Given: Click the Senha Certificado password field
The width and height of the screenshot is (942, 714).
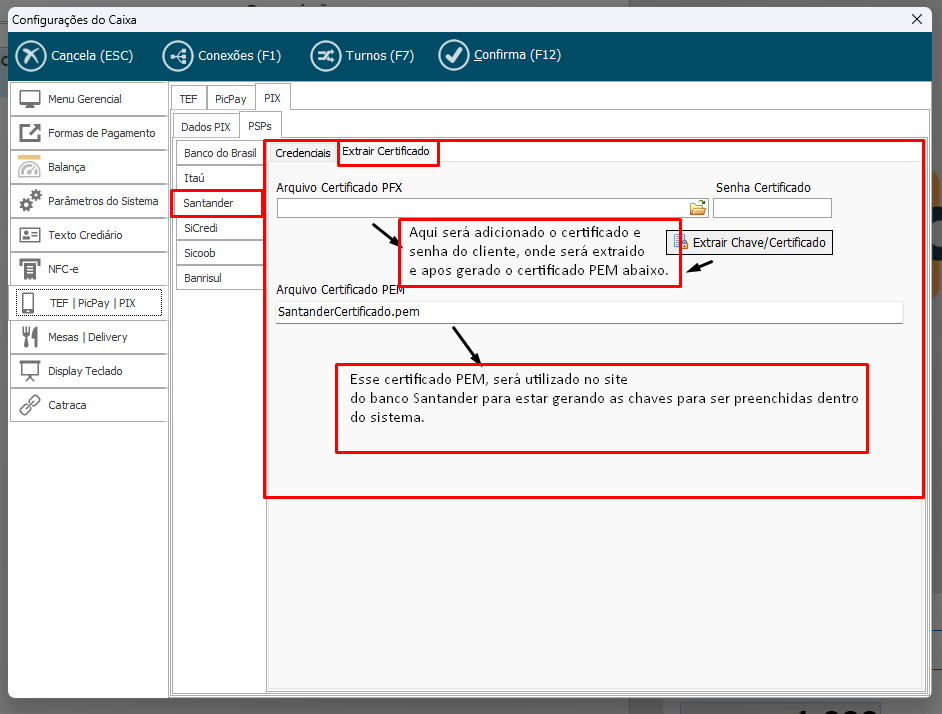Looking at the screenshot, I should tap(771, 208).
